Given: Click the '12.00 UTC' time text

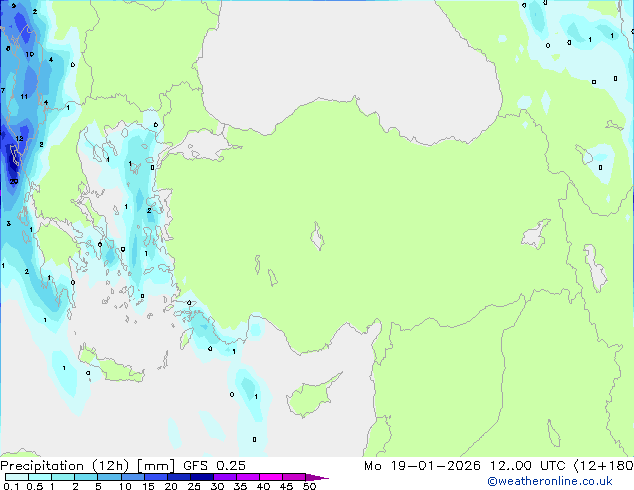Looking at the screenshot, I should click(x=527, y=466).
